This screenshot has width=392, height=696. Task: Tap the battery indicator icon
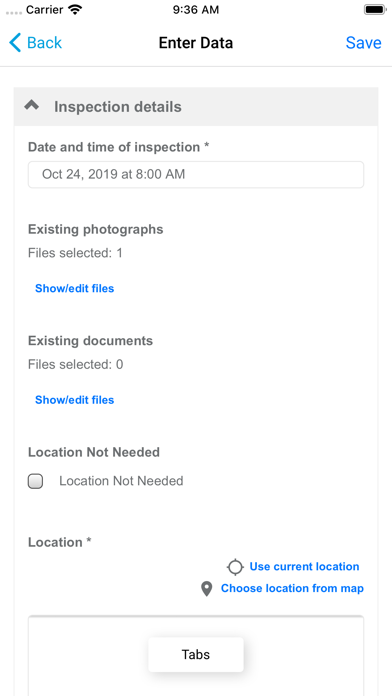(x=374, y=9)
